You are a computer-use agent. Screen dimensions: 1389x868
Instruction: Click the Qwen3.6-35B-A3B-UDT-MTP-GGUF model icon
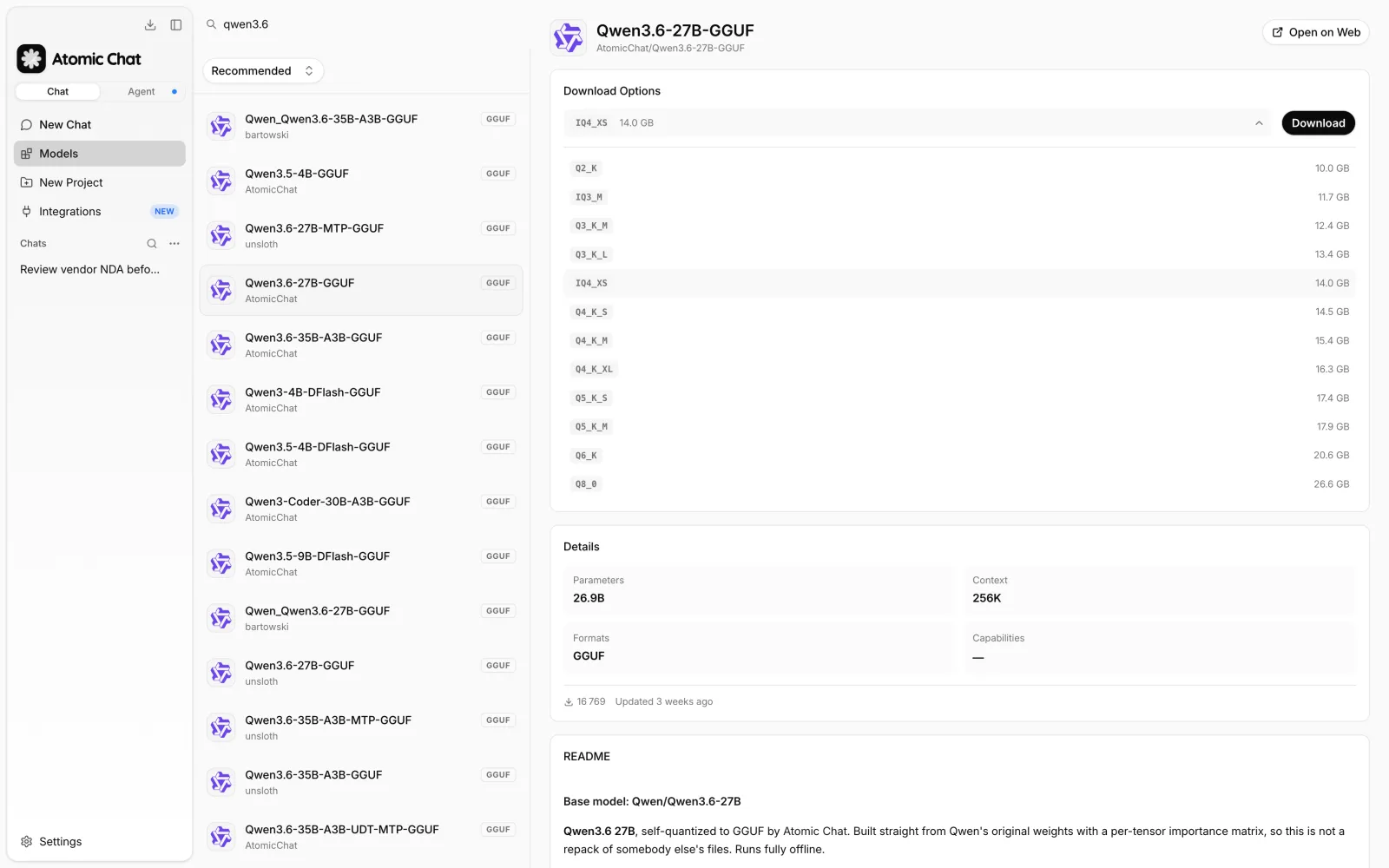[221, 837]
